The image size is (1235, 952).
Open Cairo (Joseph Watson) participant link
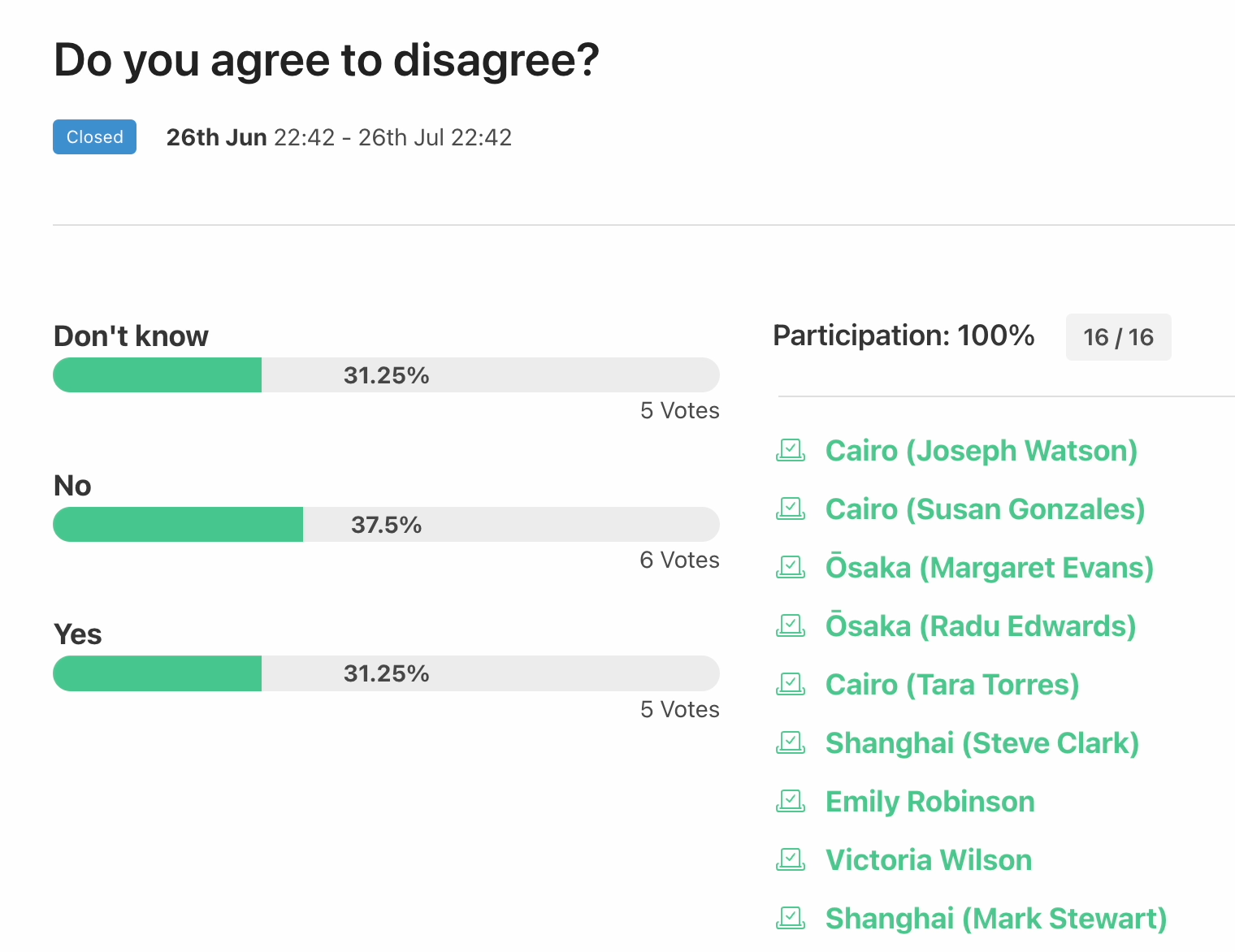coord(981,451)
